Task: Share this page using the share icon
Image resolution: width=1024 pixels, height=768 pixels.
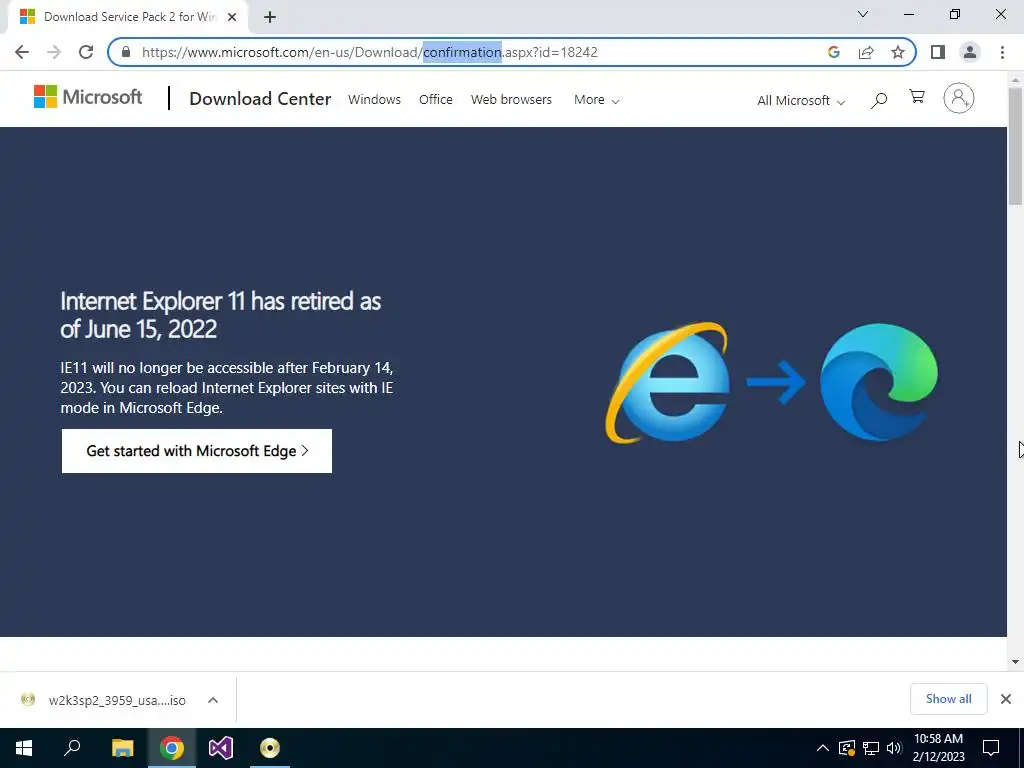Action: [866, 52]
